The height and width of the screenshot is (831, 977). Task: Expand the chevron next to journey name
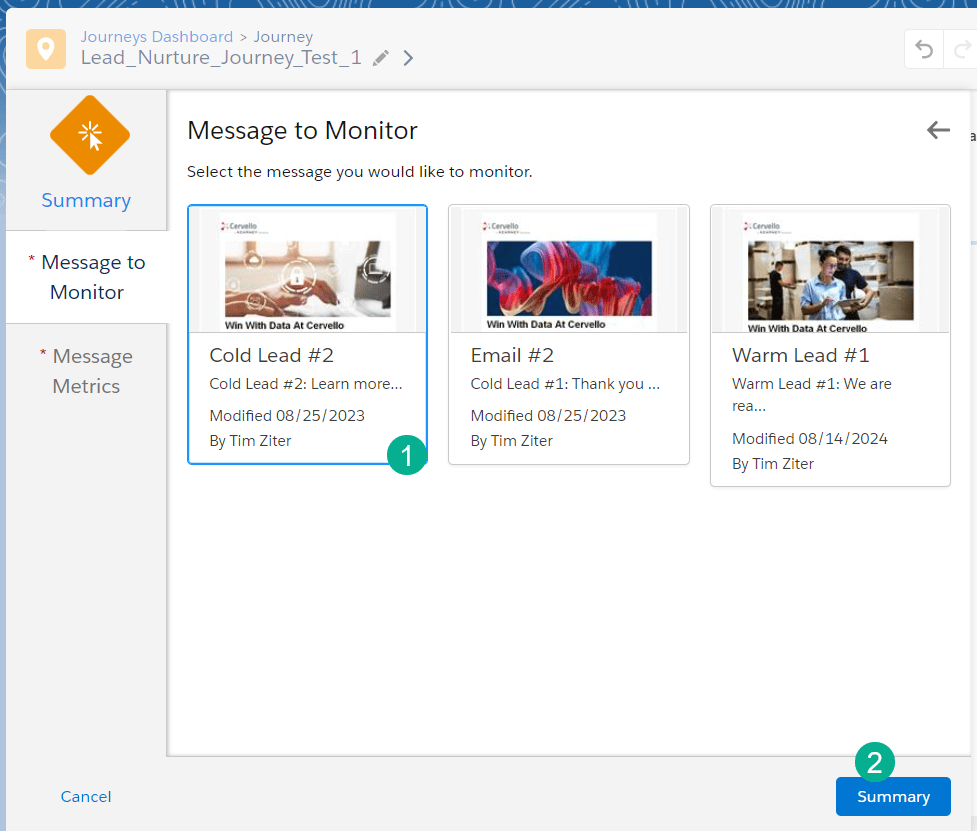[x=408, y=58]
